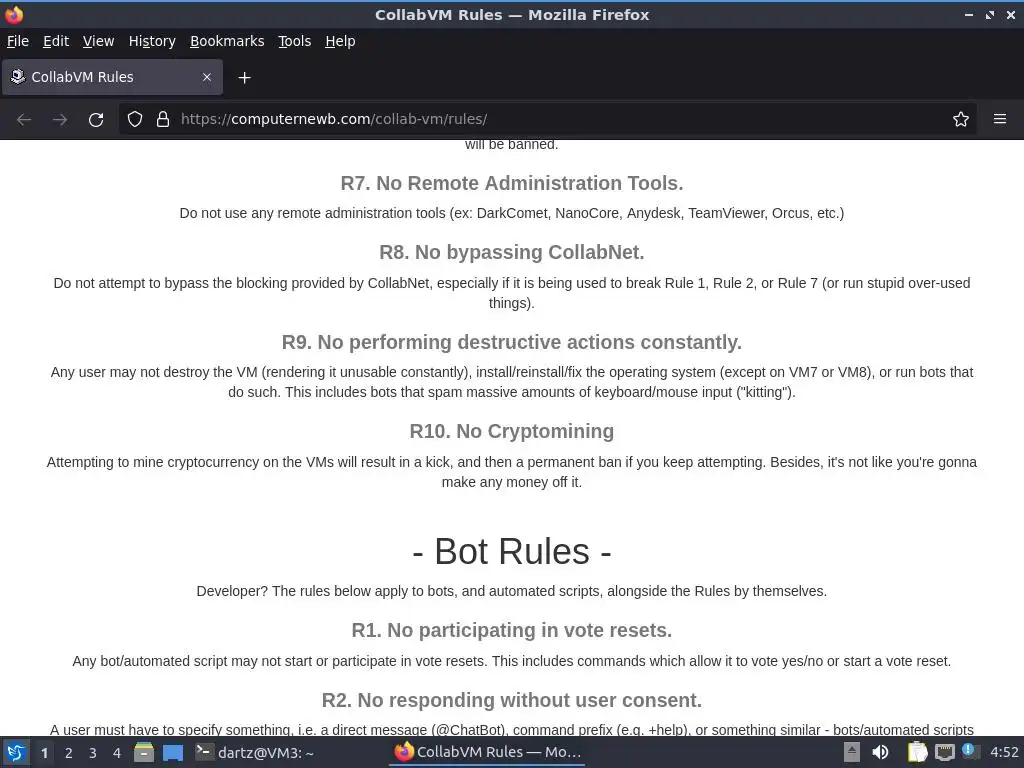Open the Edit menu
This screenshot has width=1024, height=768.
point(56,41)
